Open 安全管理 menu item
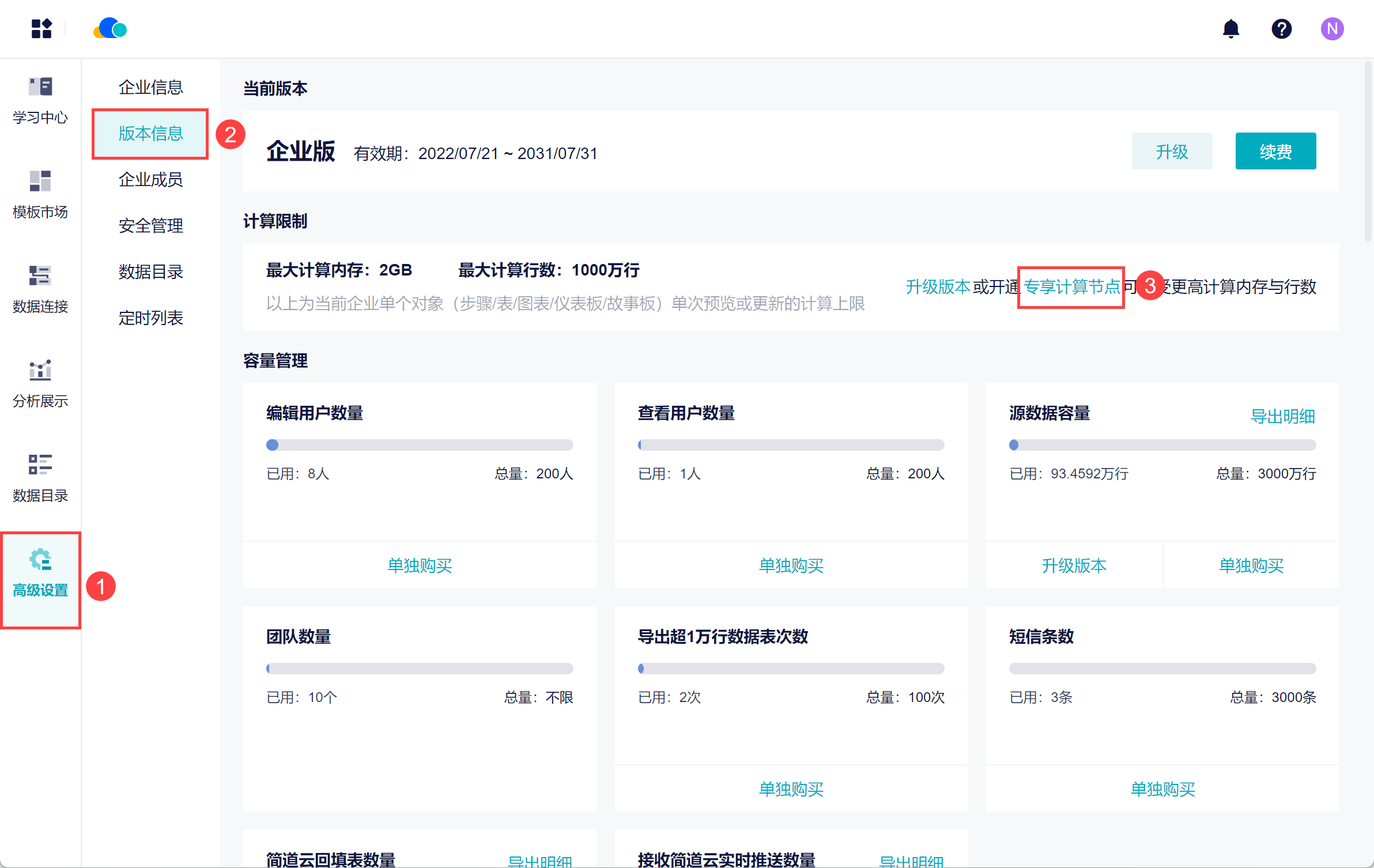 pos(150,225)
